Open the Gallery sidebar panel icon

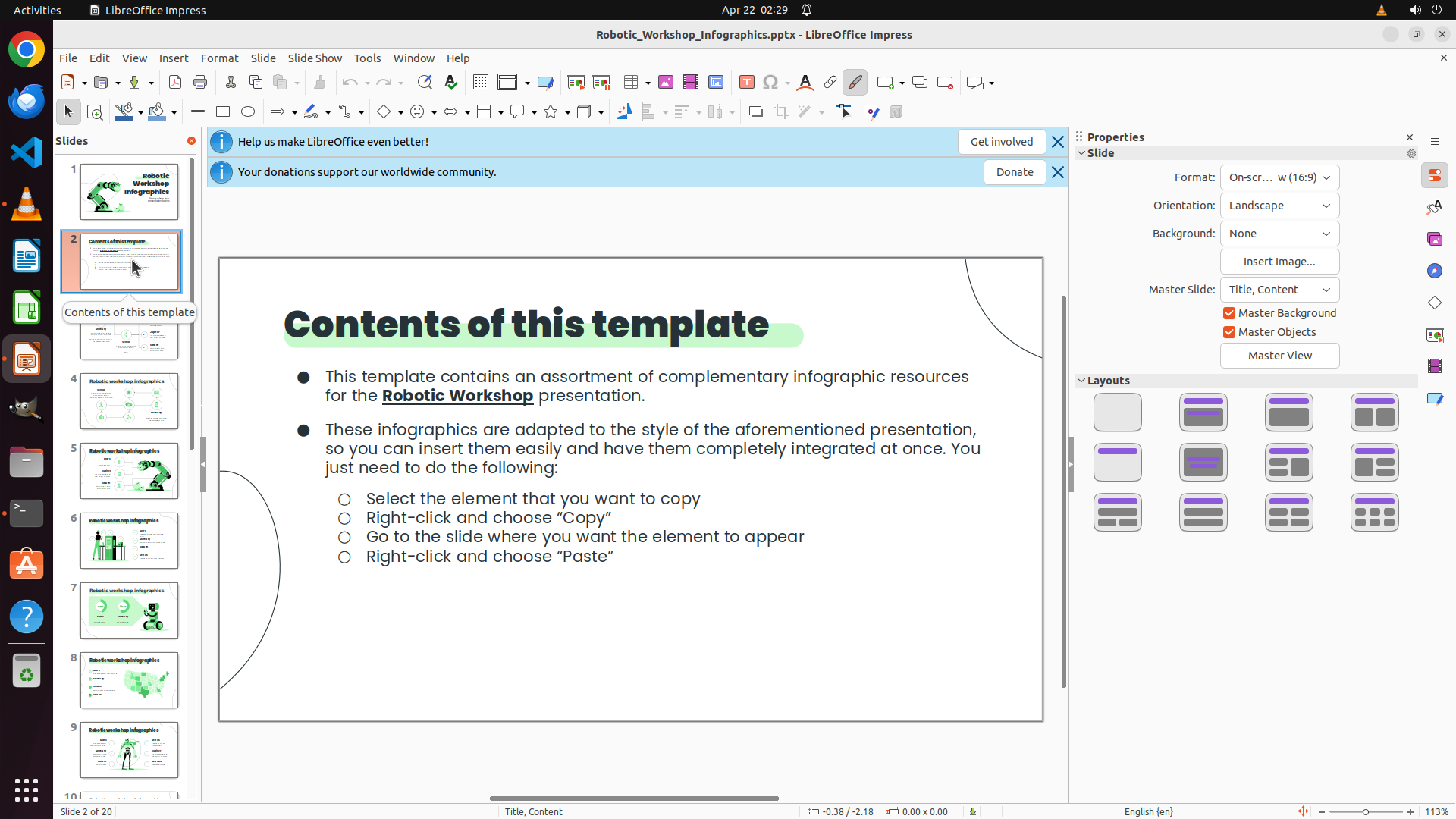(x=1434, y=240)
